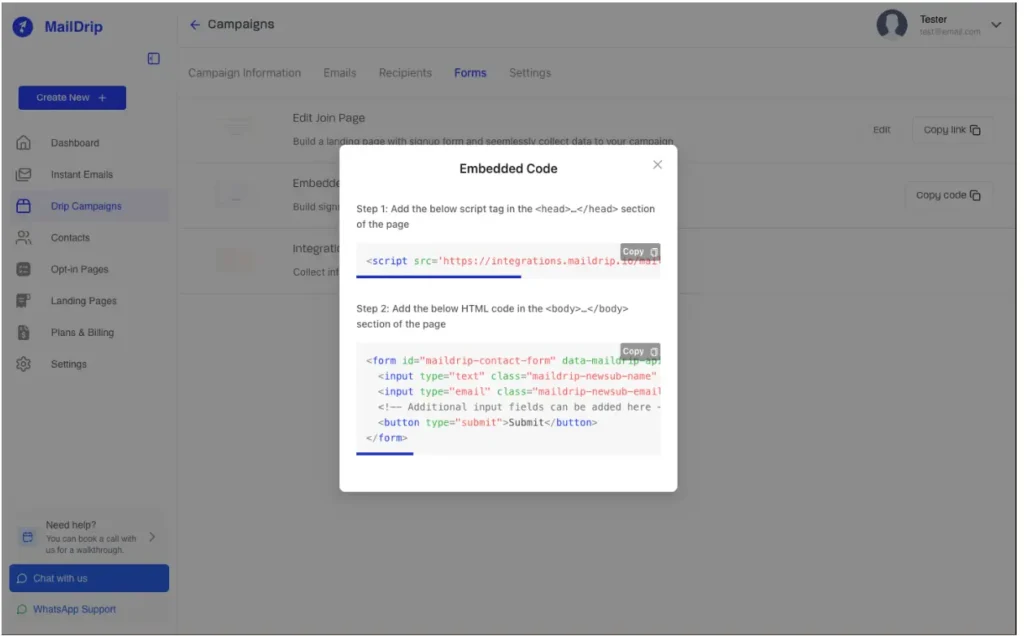This screenshot has width=1024, height=636.
Task: Click the Create New button
Action: pyautogui.click(x=72, y=98)
